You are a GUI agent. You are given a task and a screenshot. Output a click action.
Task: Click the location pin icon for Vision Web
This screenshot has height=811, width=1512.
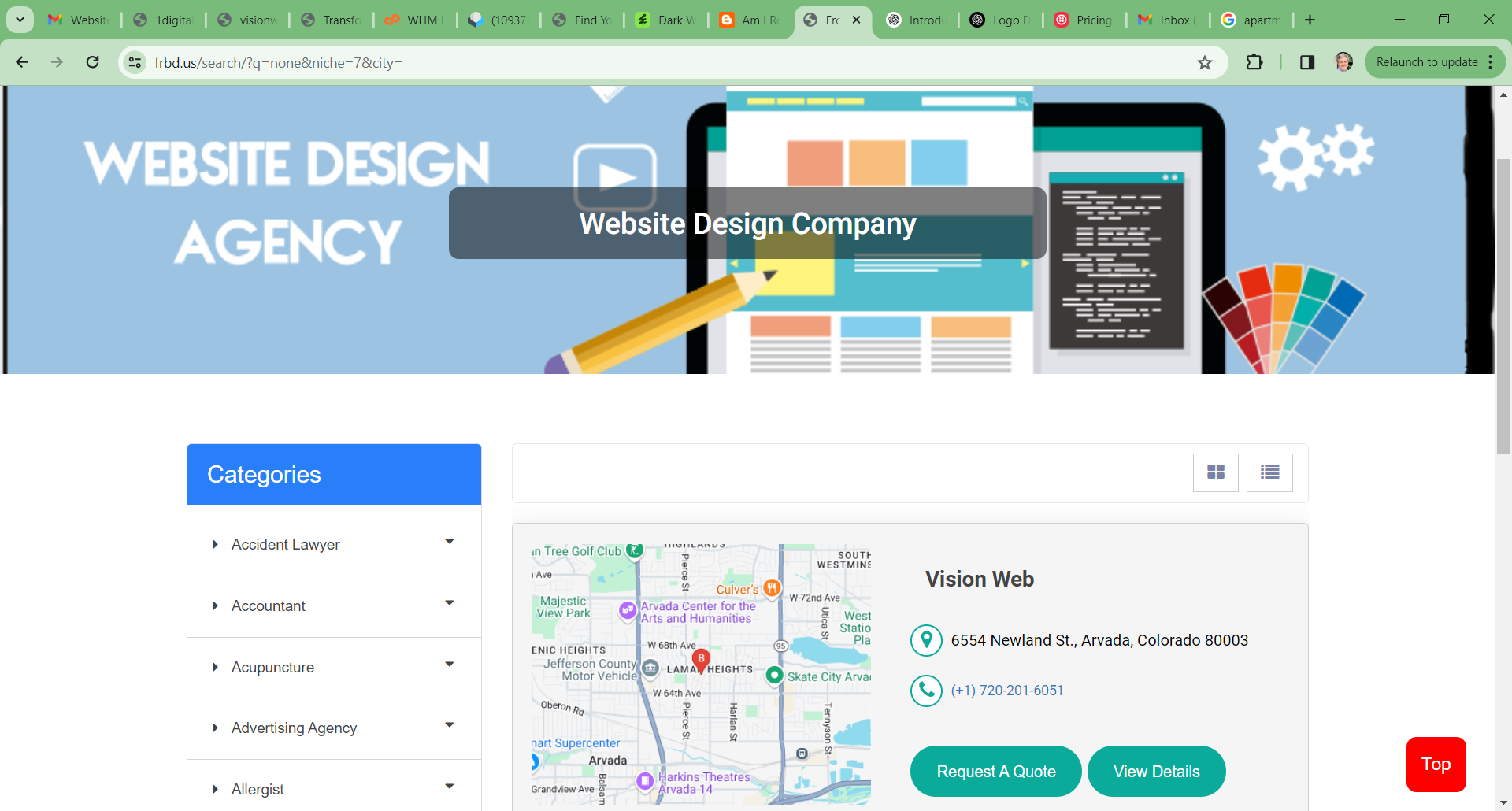[927, 640]
